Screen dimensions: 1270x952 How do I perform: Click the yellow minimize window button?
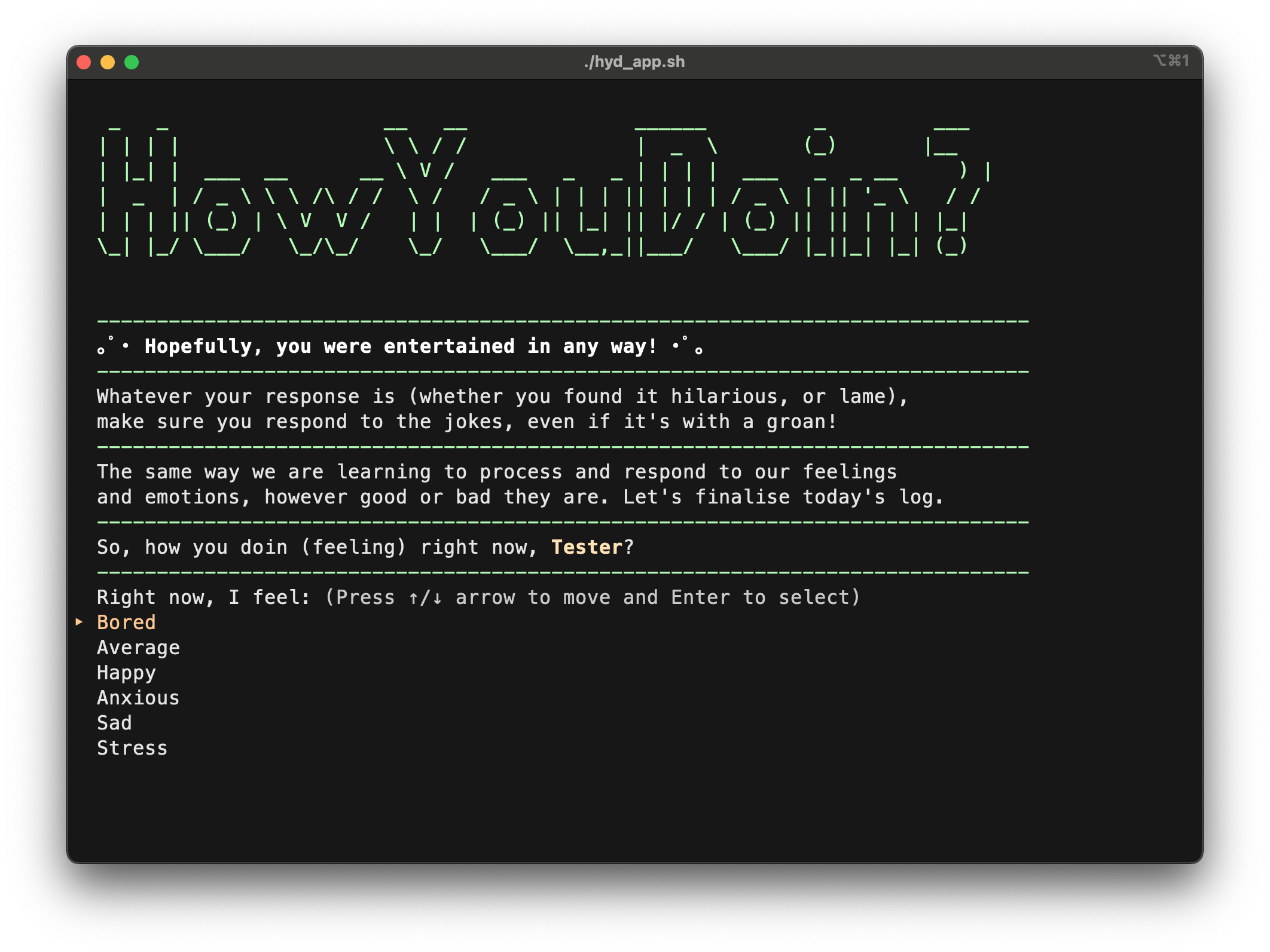(108, 62)
